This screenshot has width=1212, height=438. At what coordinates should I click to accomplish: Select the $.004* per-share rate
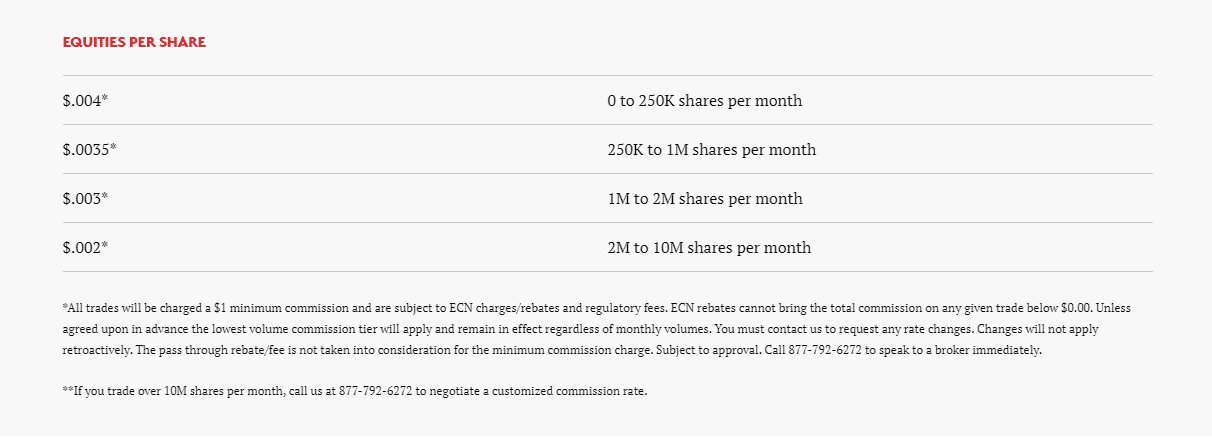(84, 101)
